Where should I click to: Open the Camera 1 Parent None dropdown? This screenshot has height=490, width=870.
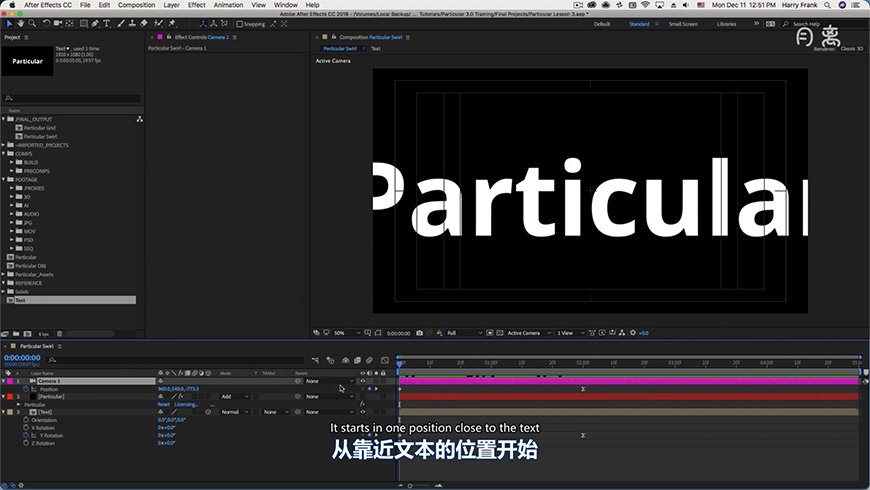[x=330, y=381]
